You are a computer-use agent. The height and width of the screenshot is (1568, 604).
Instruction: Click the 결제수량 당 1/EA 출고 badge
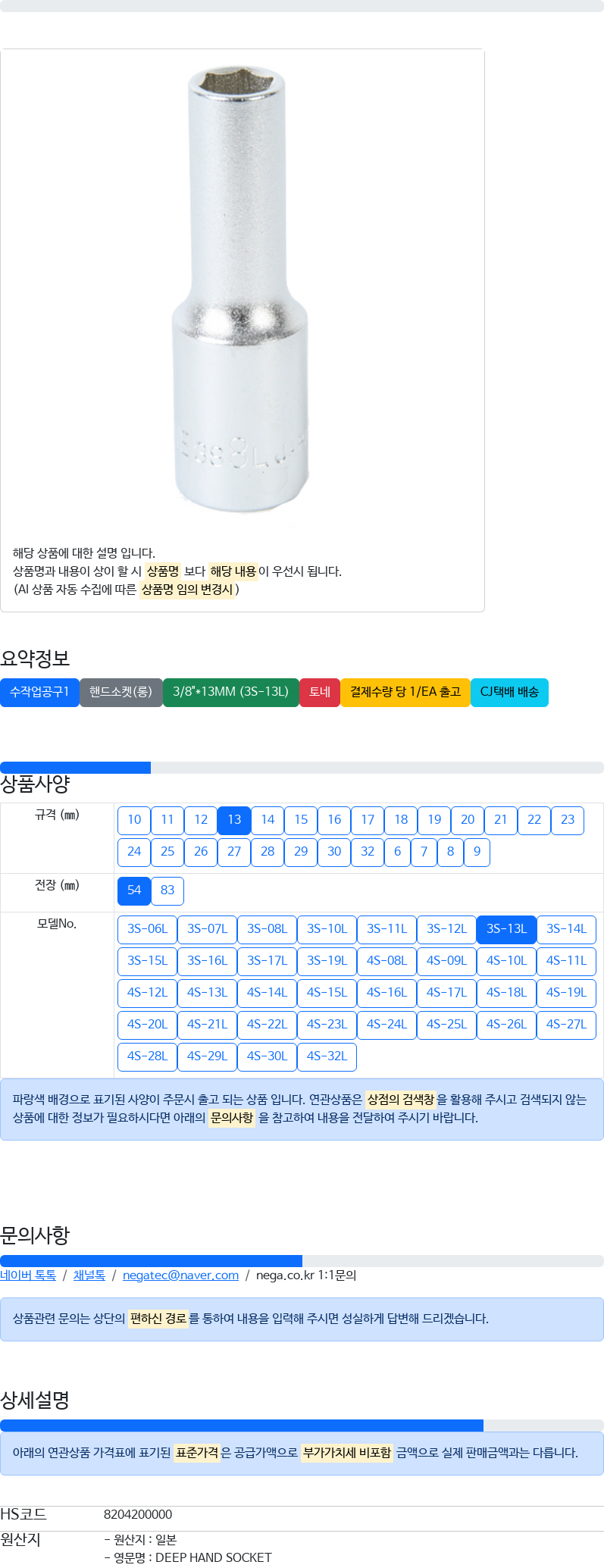tap(405, 692)
